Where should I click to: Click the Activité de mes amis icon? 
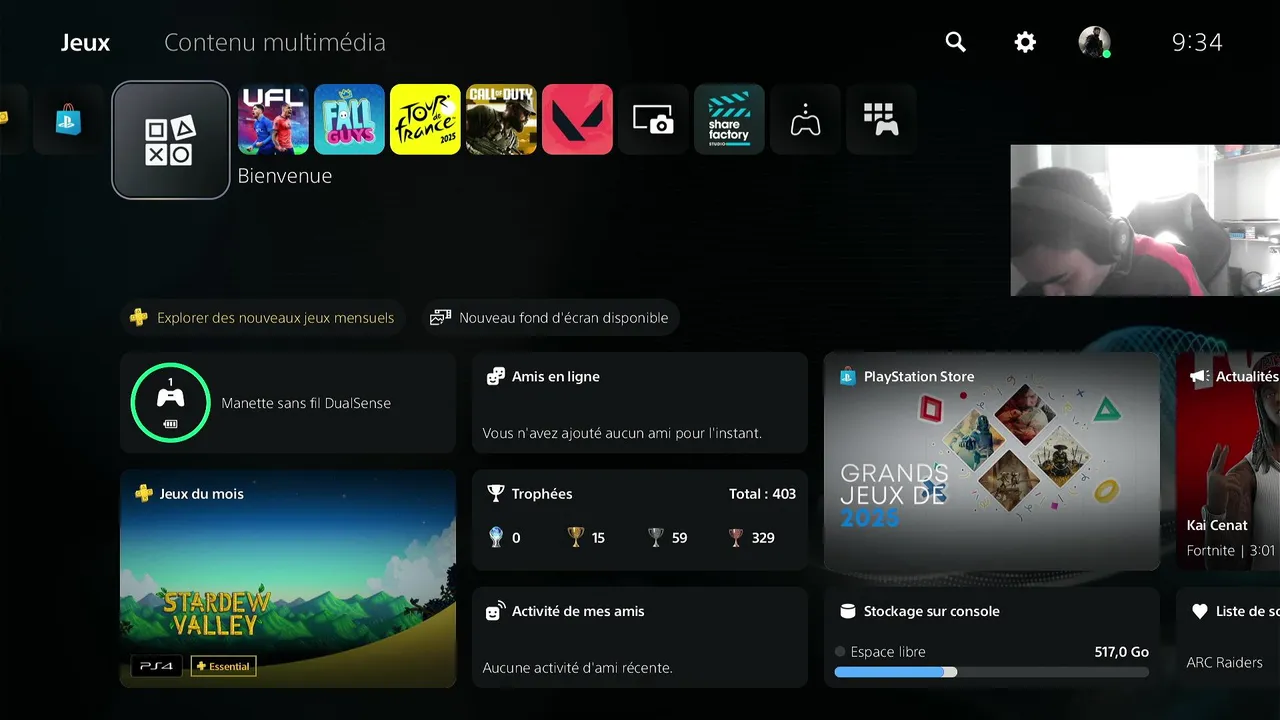(x=495, y=611)
